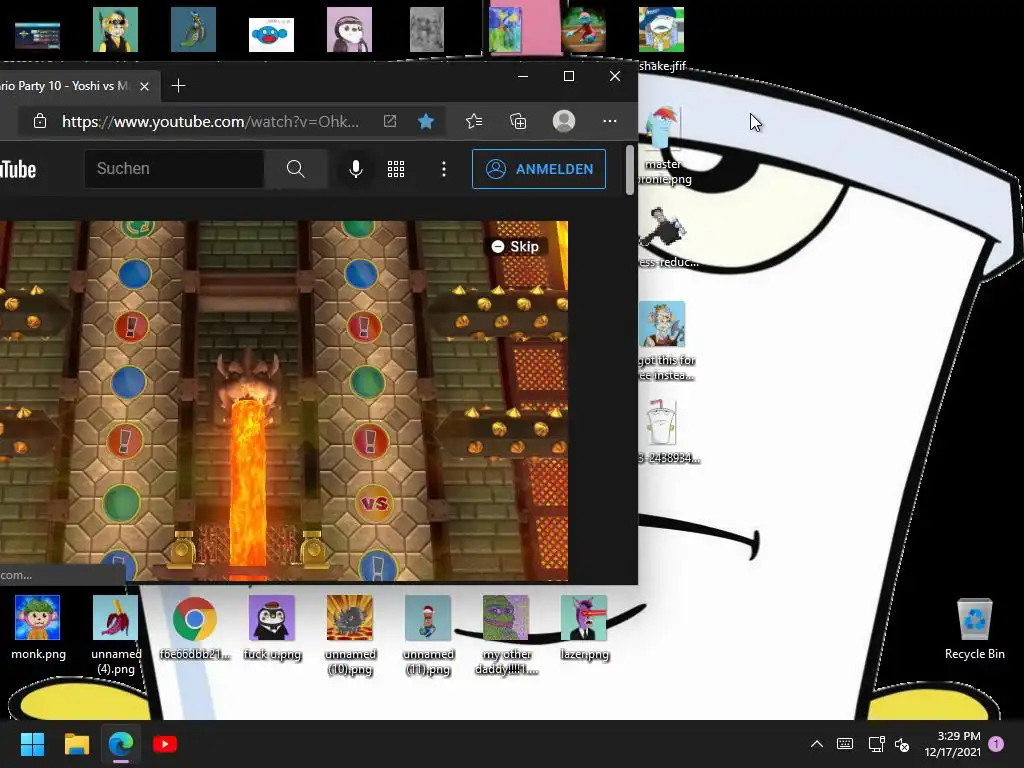Viewport: 1024px width, 768px height.
Task: Click Microsoft Edge in the taskbar
Action: 121,744
